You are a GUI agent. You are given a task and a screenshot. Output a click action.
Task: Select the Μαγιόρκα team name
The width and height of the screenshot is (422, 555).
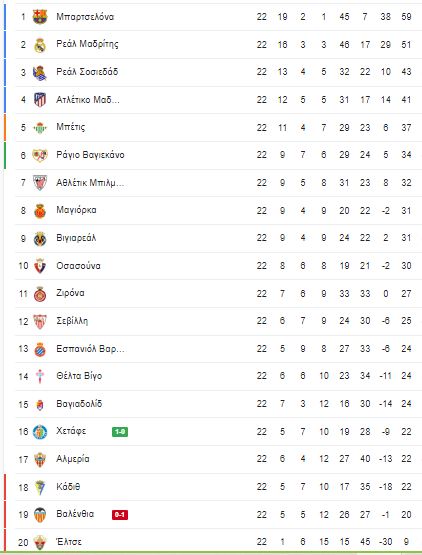click(x=76, y=210)
